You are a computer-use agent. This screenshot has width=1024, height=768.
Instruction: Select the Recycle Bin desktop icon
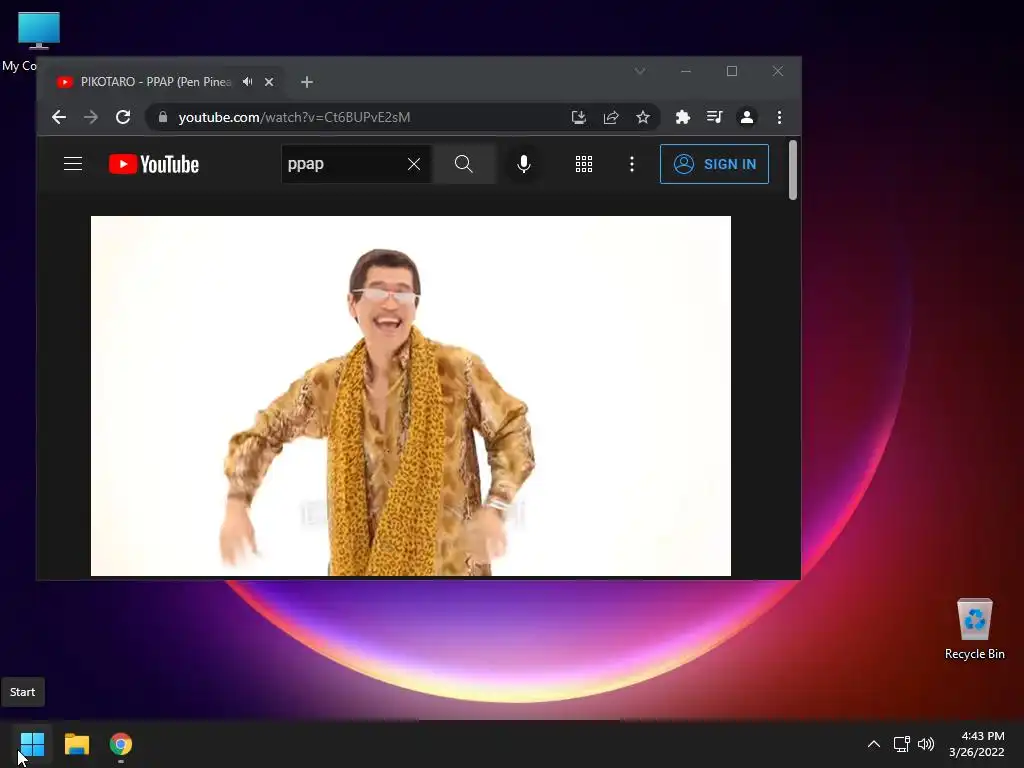[974, 630]
